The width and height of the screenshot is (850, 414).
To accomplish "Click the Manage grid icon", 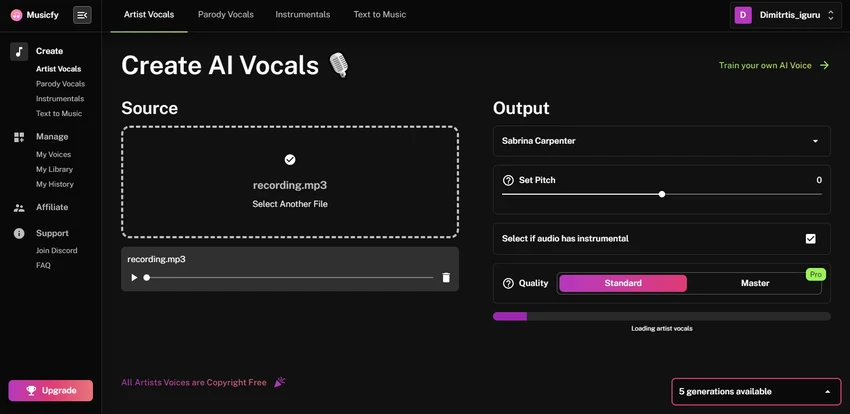I will click(x=19, y=137).
